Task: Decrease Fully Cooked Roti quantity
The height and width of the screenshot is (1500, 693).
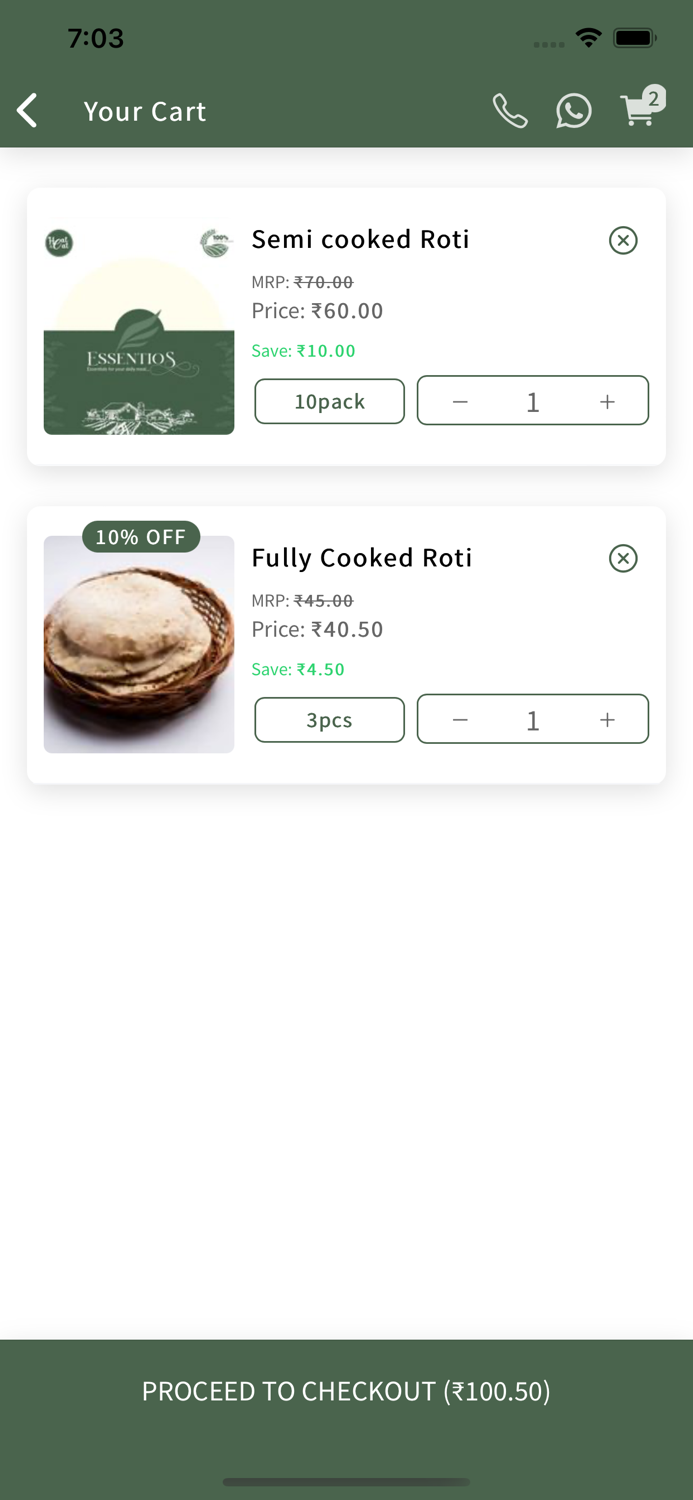Action: click(x=460, y=720)
